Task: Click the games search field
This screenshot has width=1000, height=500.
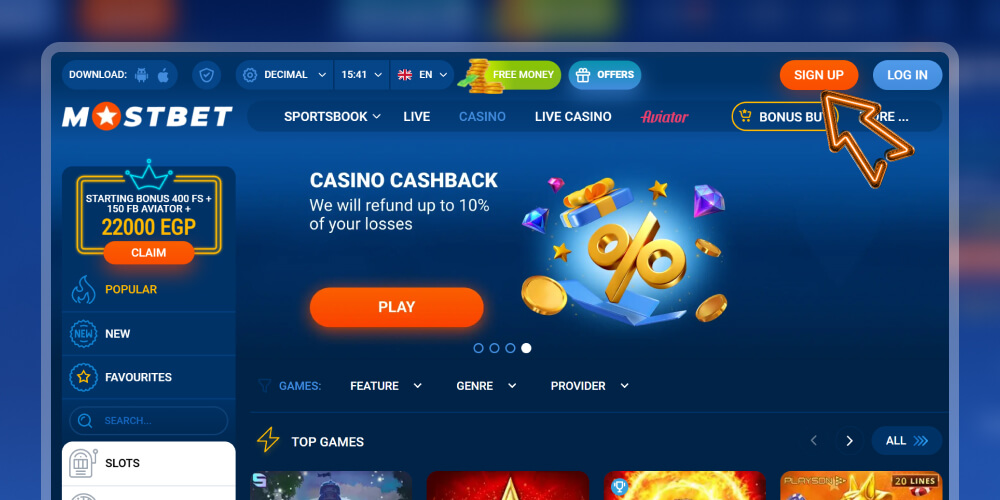Action: [x=149, y=421]
